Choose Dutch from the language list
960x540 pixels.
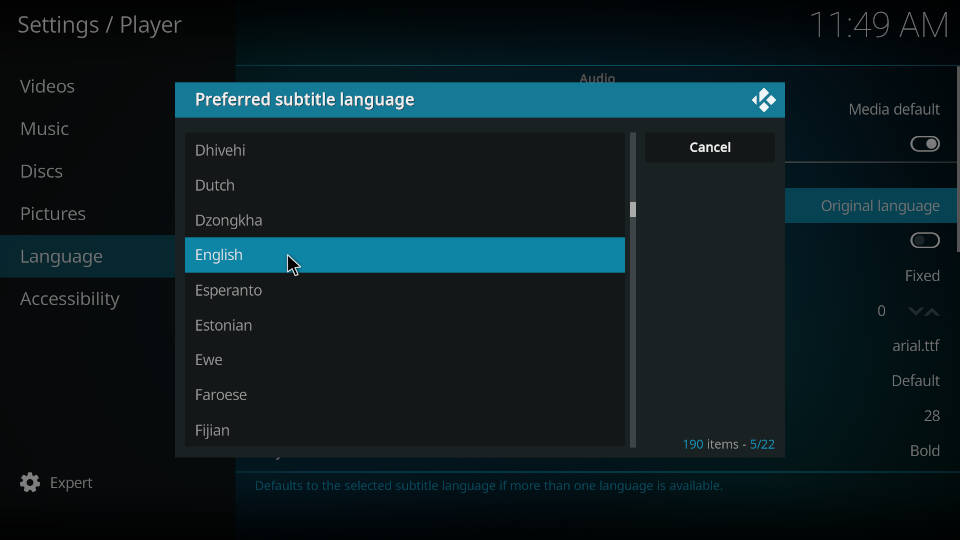point(405,185)
